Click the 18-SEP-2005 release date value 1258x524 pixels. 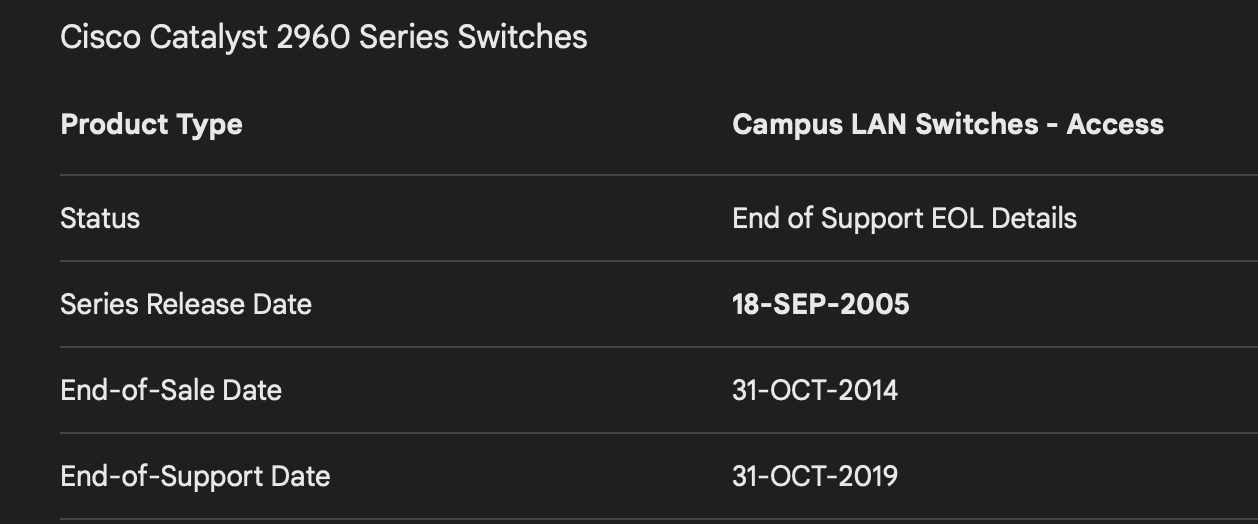point(820,304)
